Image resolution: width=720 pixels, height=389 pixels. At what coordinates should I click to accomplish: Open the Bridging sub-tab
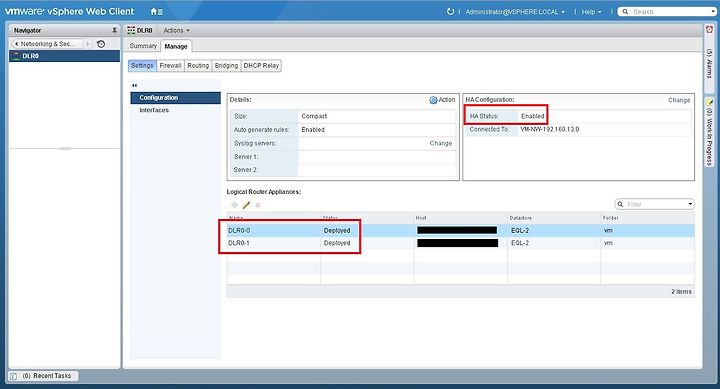pos(226,66)
